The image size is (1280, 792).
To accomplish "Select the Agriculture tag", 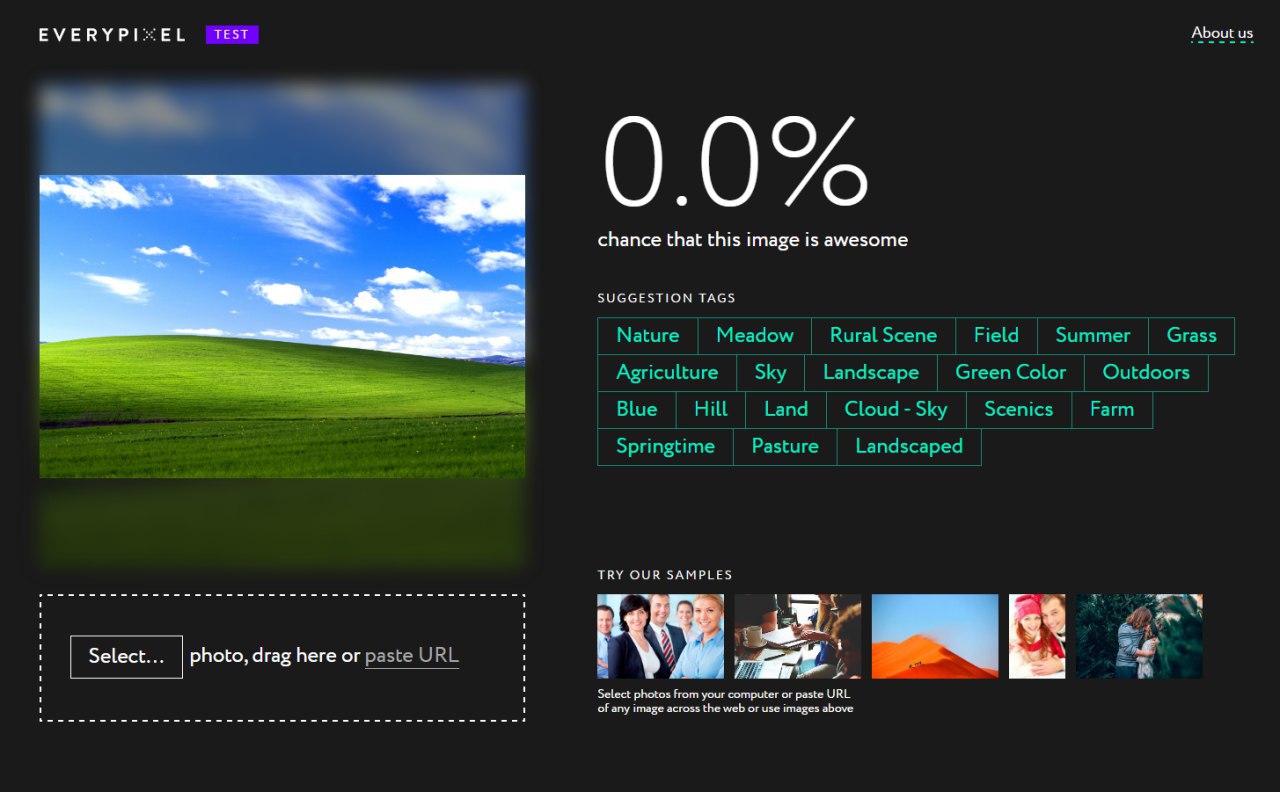I will [667, 373].
